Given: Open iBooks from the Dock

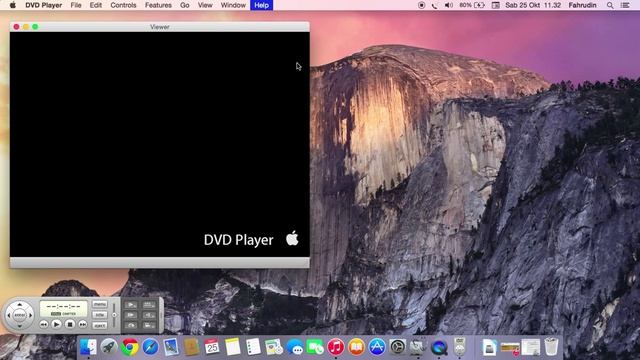Looking at the screenshot, I should 356,347.
